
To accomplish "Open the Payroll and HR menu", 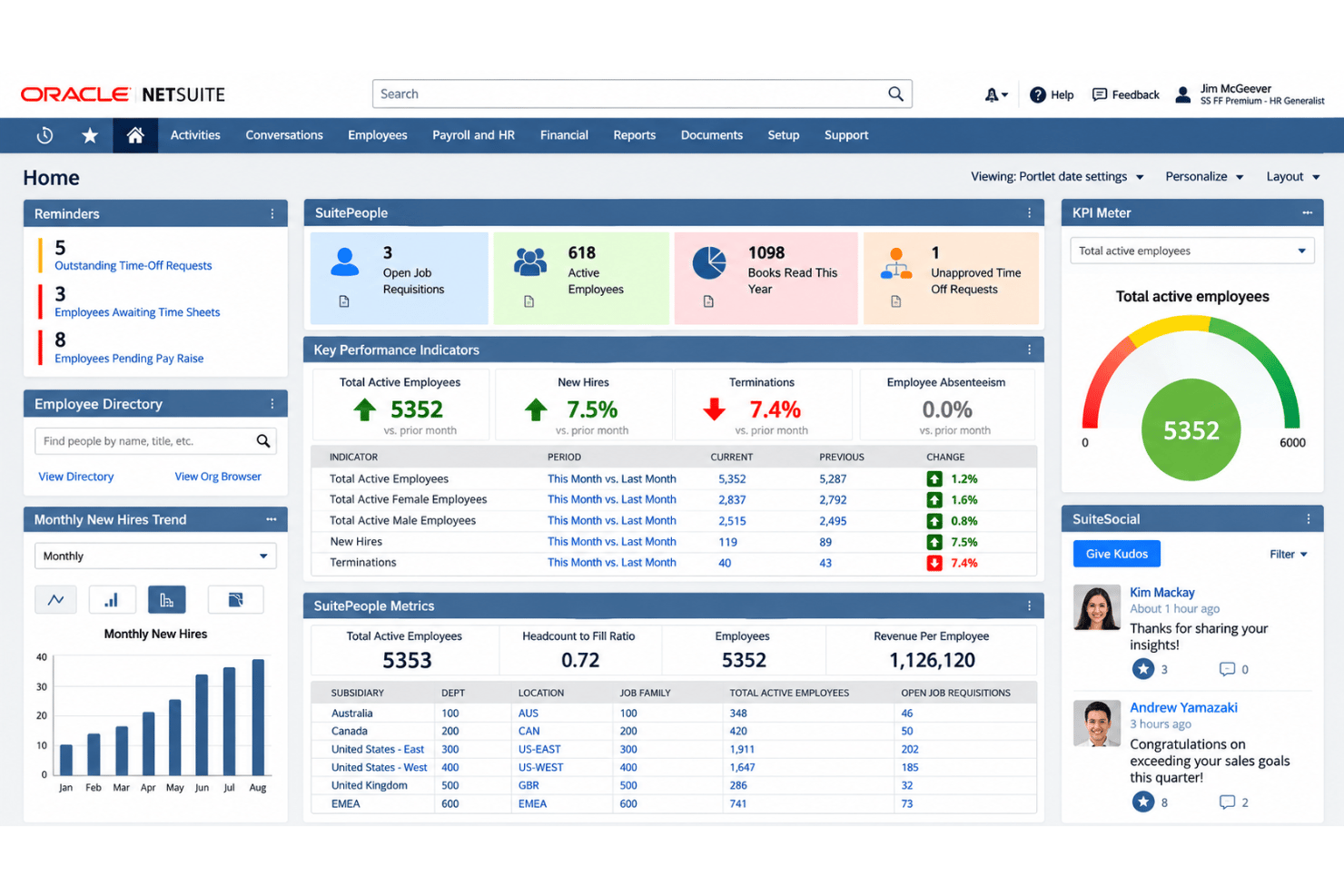I will pos(473,135).
